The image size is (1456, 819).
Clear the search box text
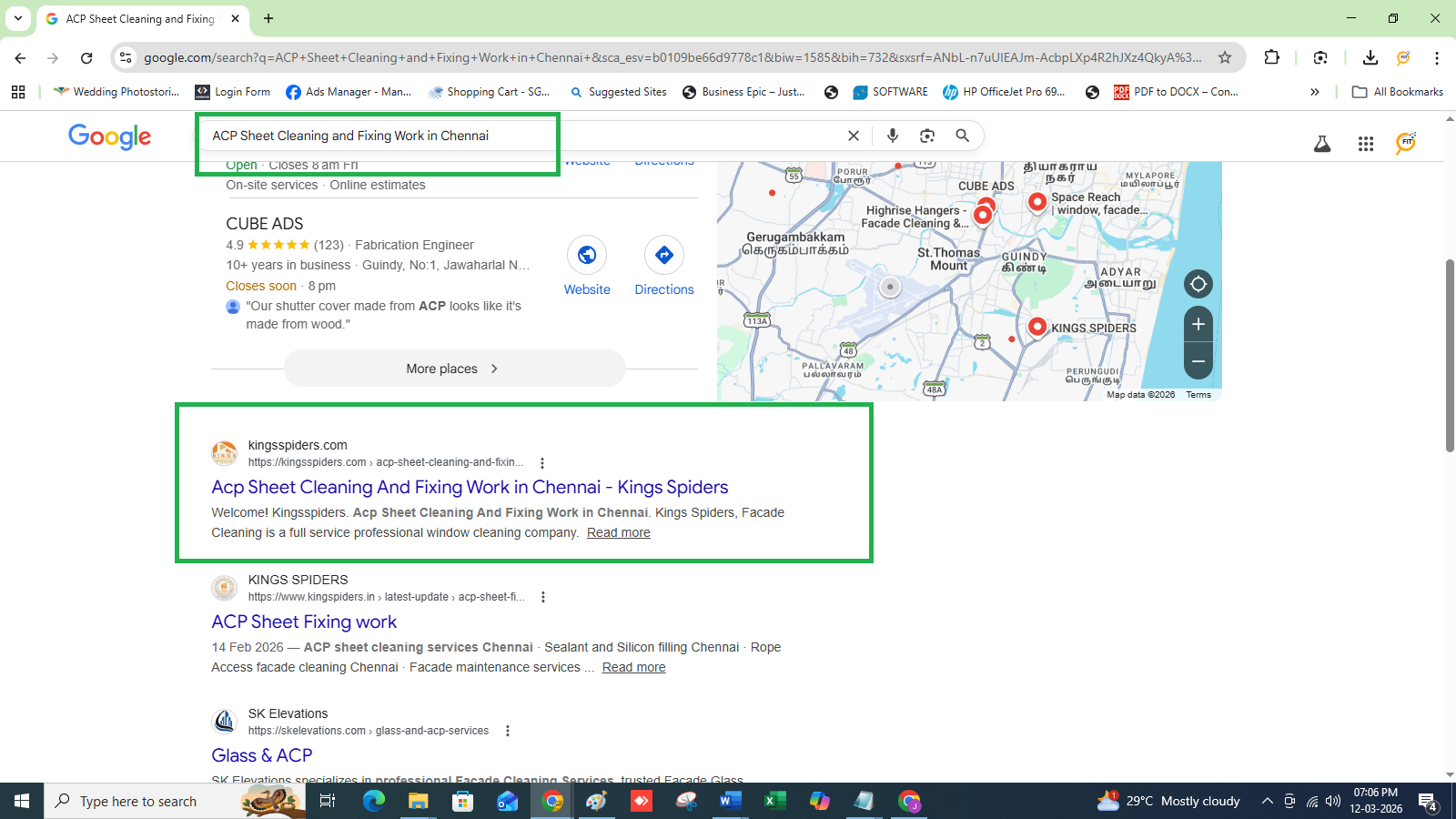click(x=853, y=136)
